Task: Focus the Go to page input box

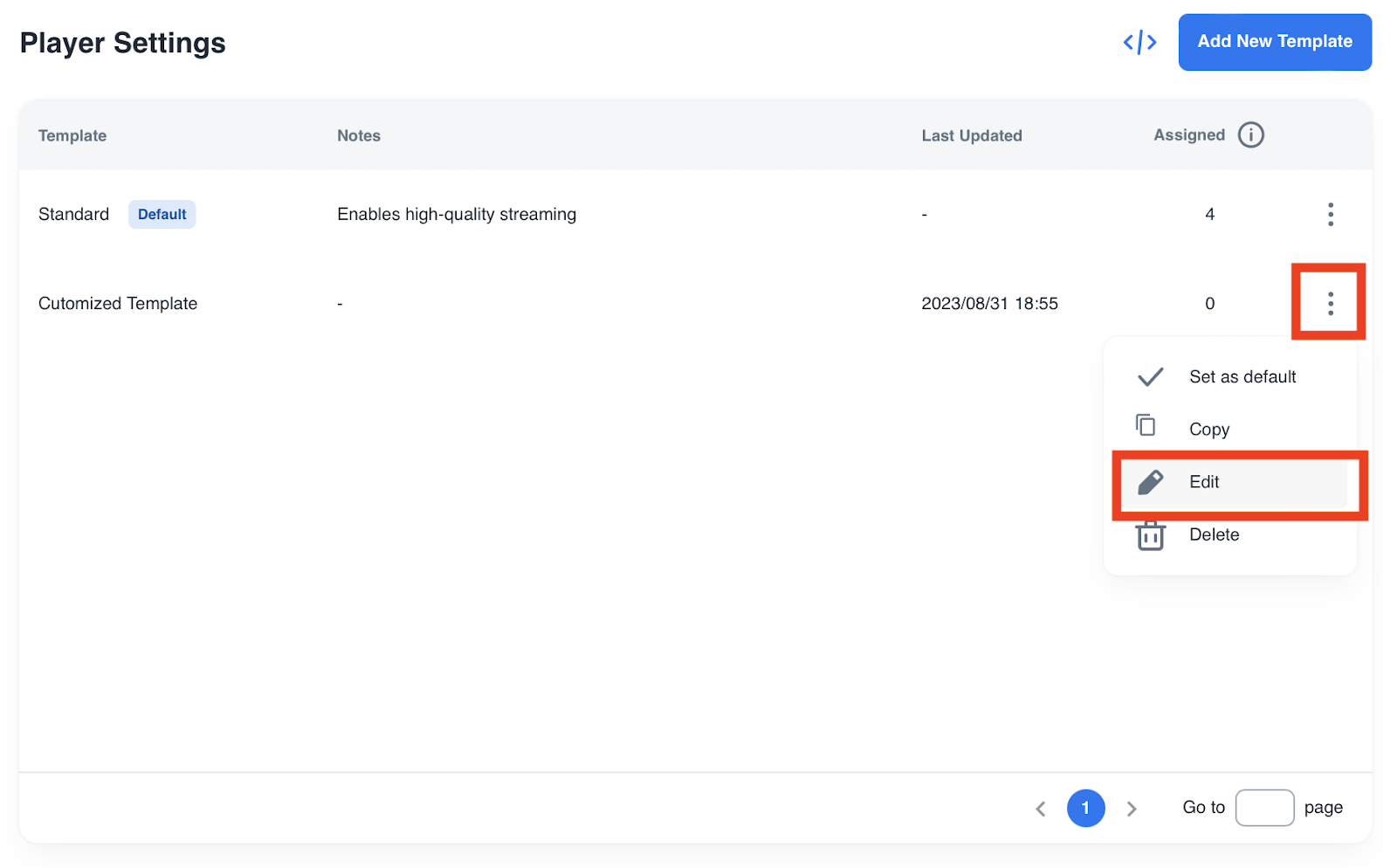Action: (x=1263, y=808)
